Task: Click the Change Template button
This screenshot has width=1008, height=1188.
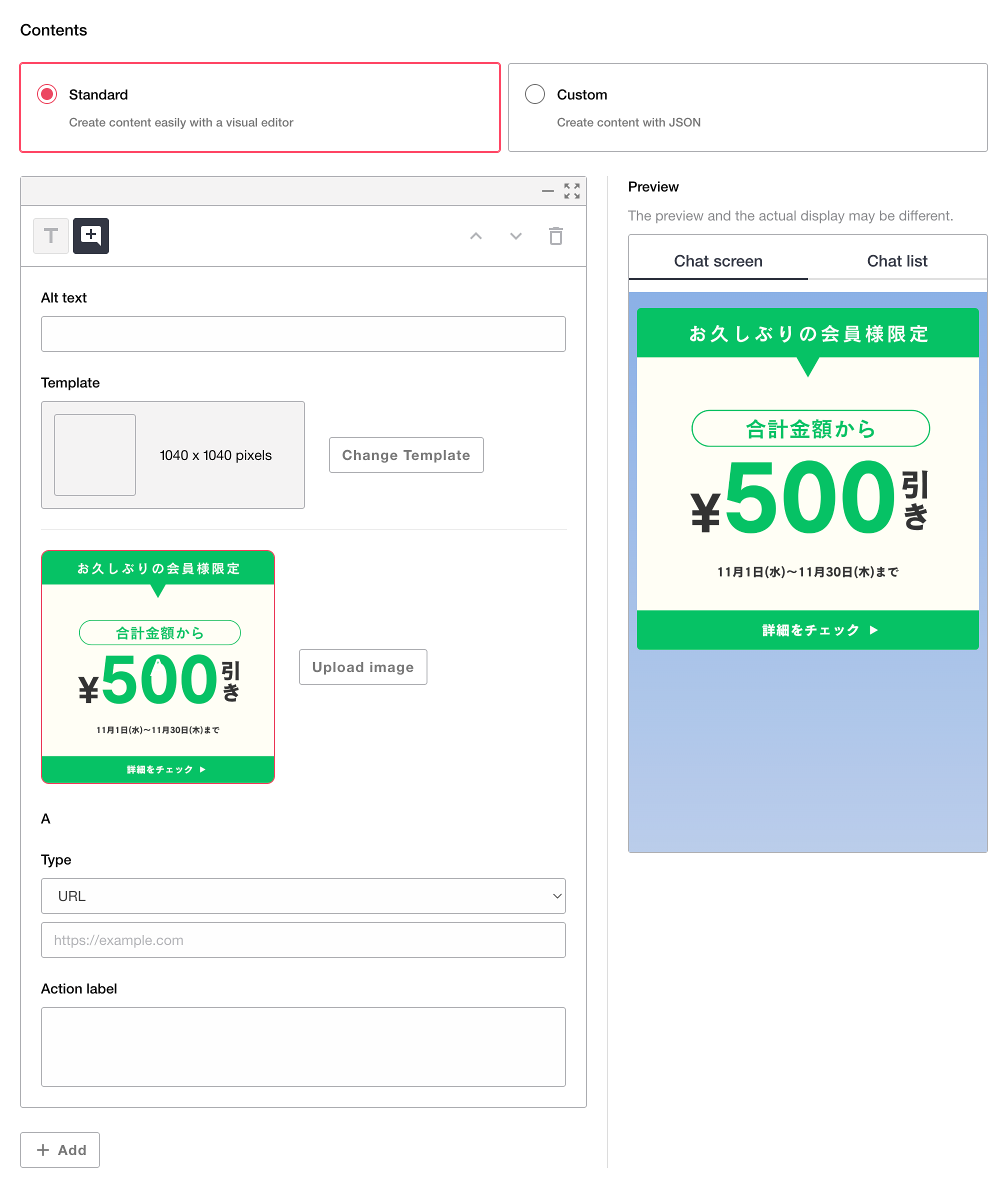Action: click(405, 455)
